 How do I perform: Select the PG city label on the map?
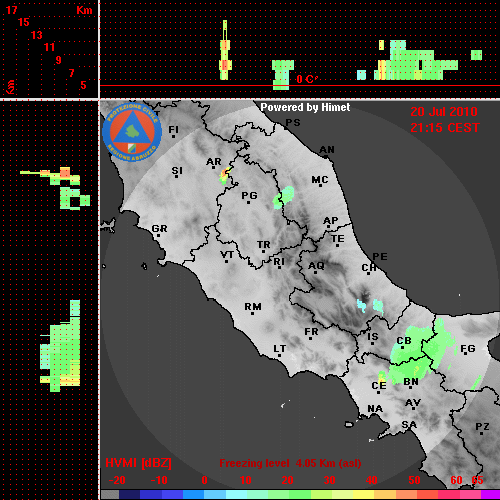[x=249, y=195]
